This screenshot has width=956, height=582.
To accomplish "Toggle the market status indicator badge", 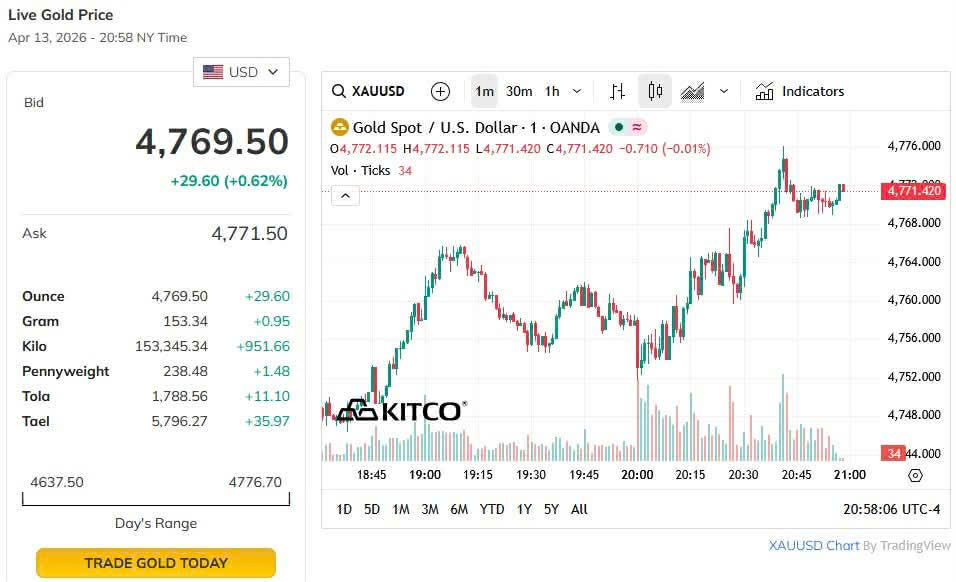I will point(629,127).
